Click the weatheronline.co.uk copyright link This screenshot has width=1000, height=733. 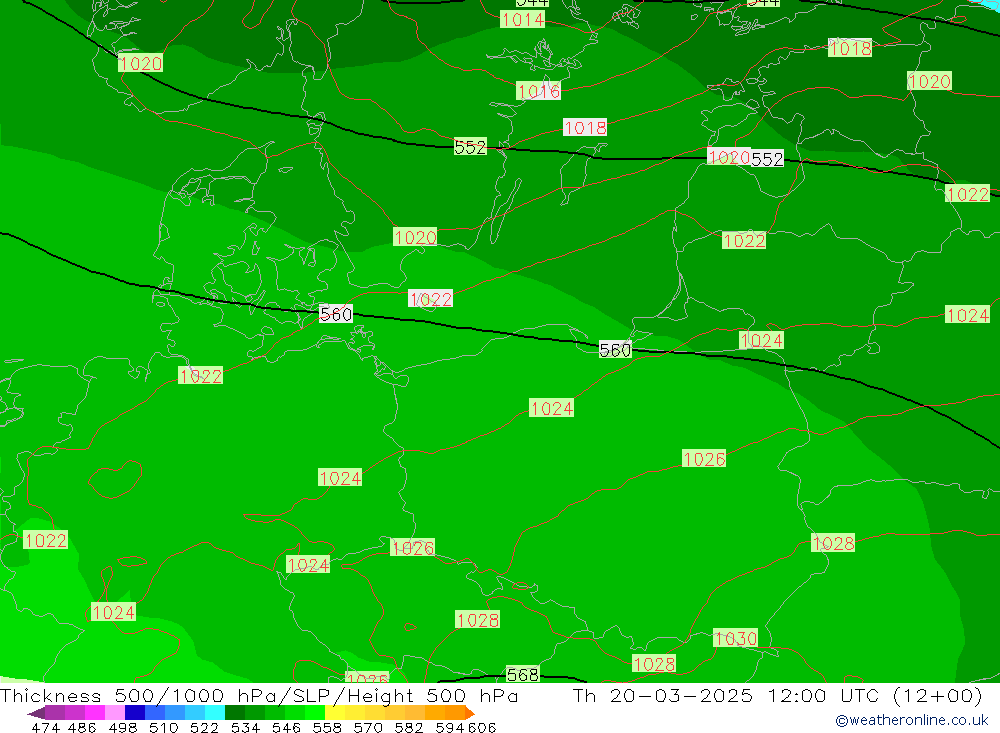911,720
